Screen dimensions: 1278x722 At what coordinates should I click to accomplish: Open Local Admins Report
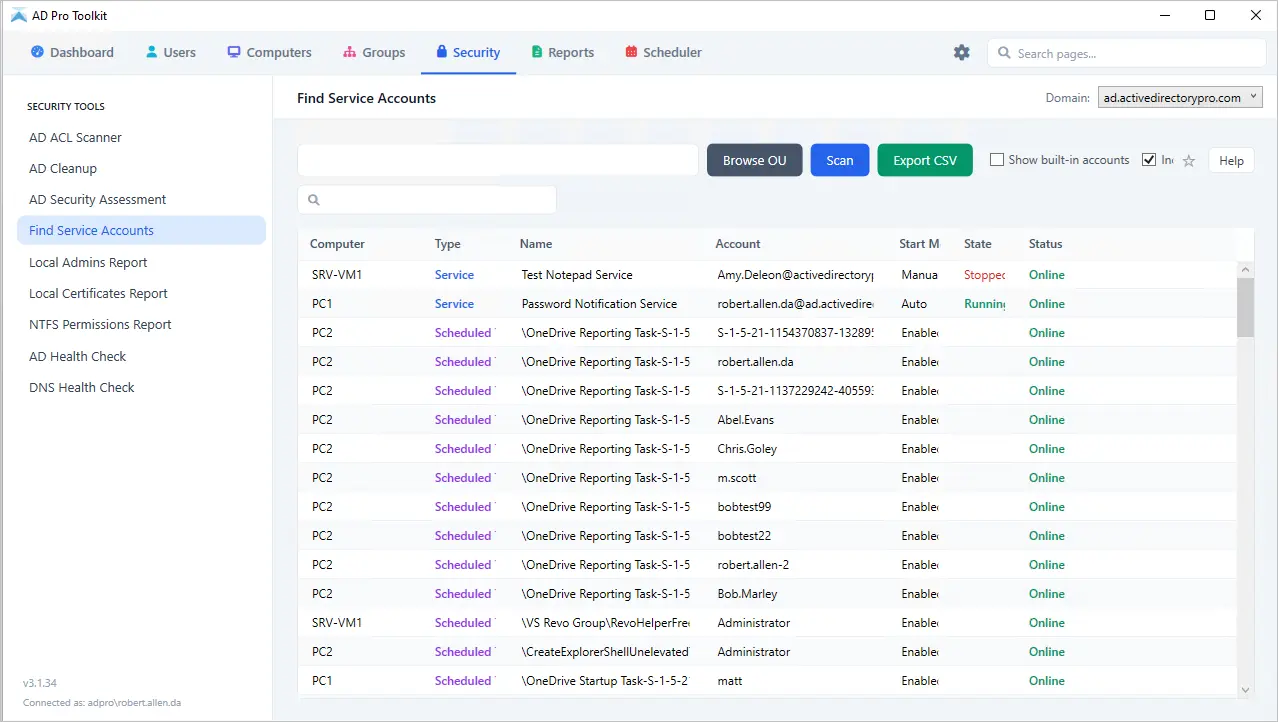tap(88, 262)
